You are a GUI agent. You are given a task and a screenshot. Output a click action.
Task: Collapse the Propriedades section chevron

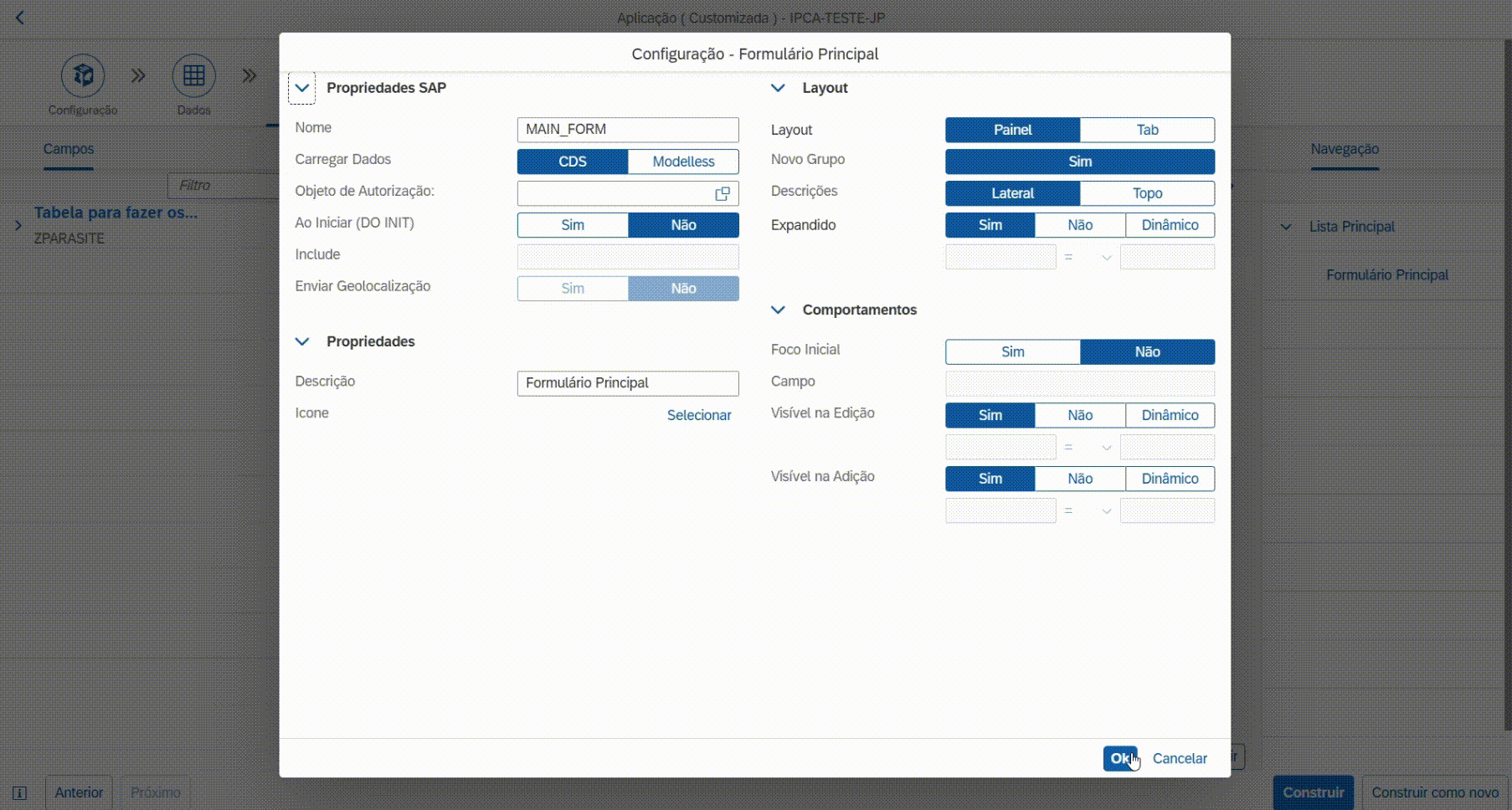302,341
